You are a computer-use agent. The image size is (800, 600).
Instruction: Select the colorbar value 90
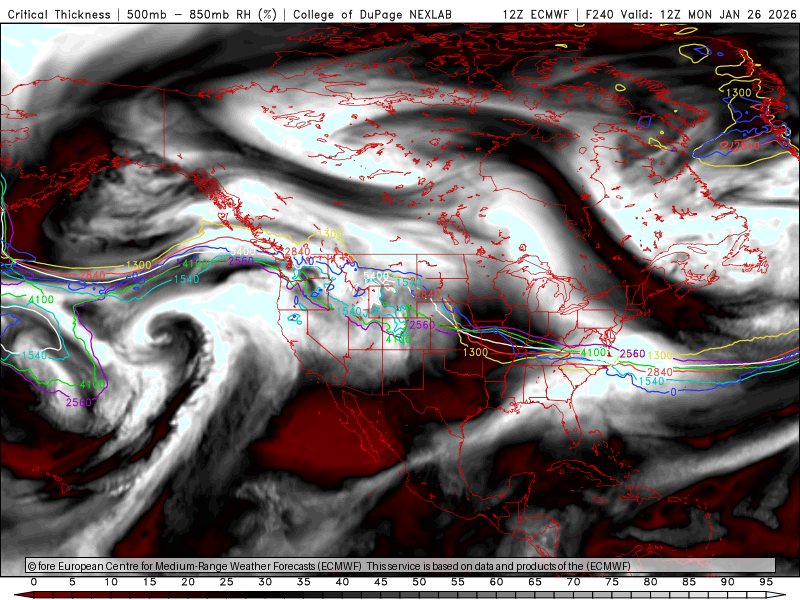(728, 582)
